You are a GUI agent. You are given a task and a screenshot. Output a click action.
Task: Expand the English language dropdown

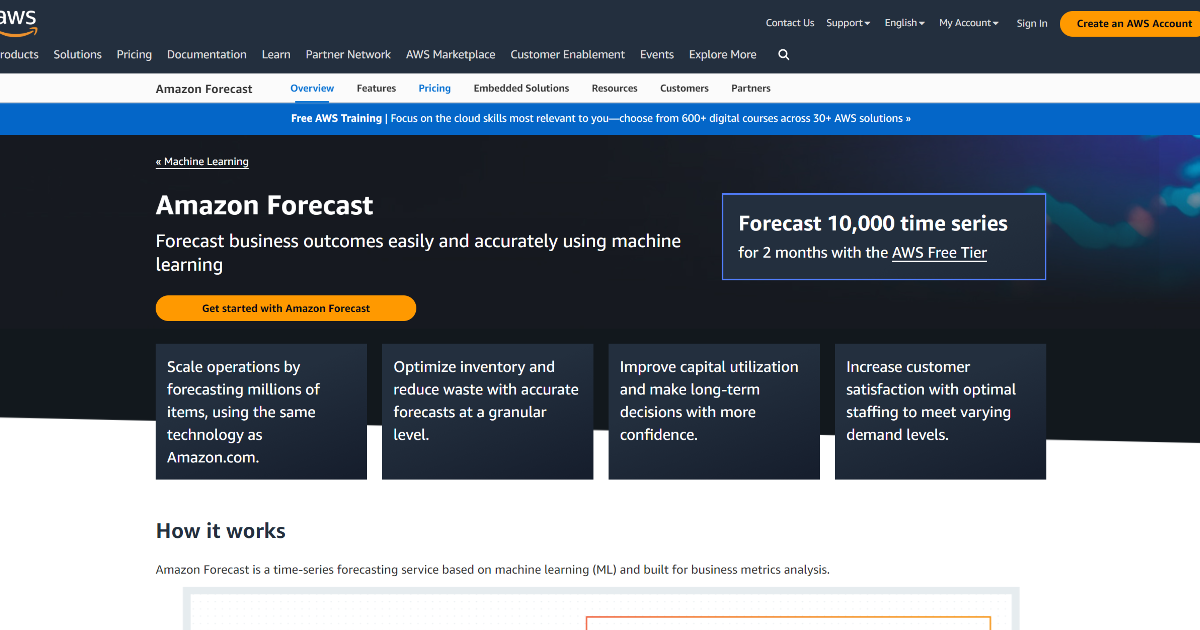(x=903, y=22)
